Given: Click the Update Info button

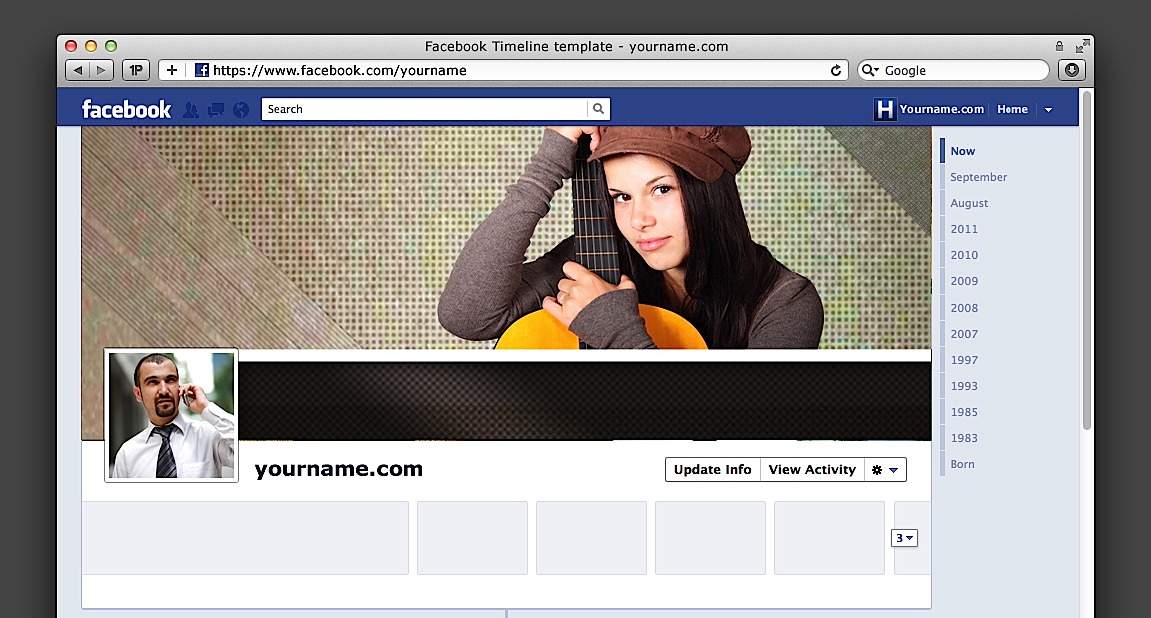Looking at the screenshot, I should click(713, 470).
